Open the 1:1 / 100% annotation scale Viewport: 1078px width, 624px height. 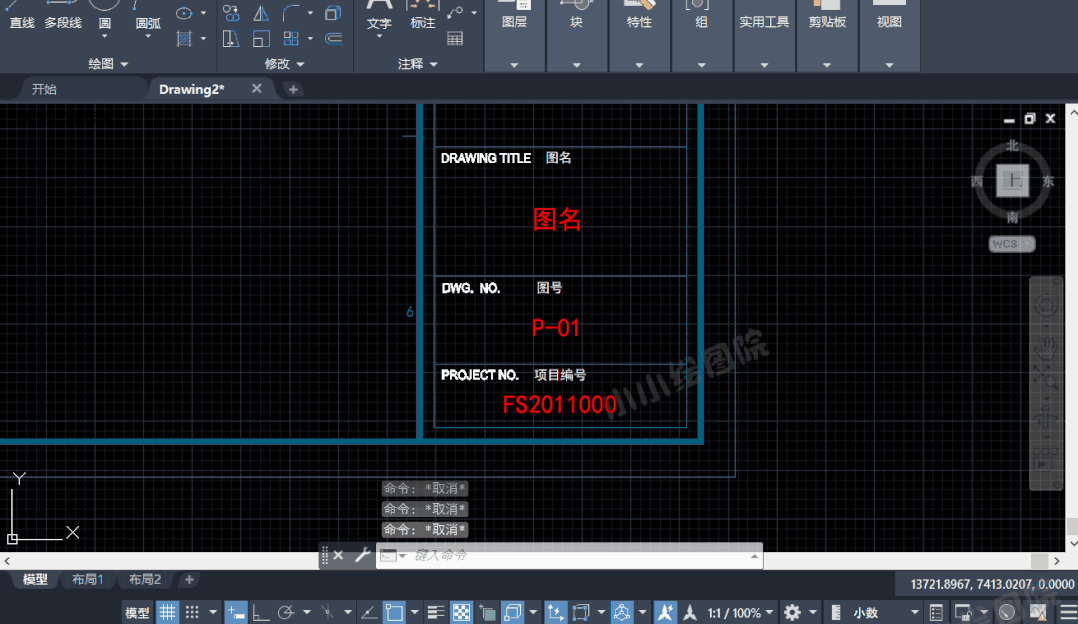[x=734, y=612]
